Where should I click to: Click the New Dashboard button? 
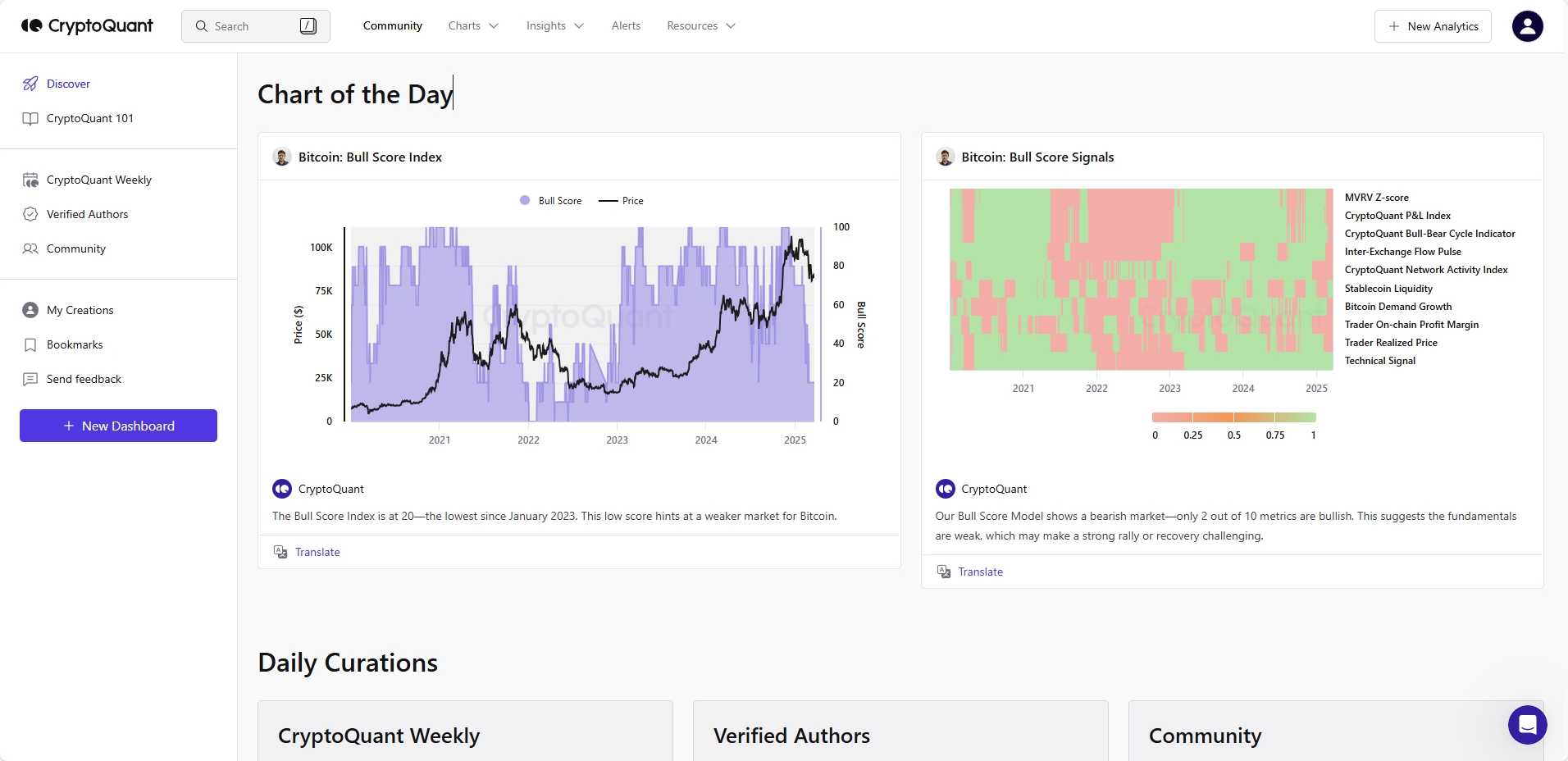117,426
